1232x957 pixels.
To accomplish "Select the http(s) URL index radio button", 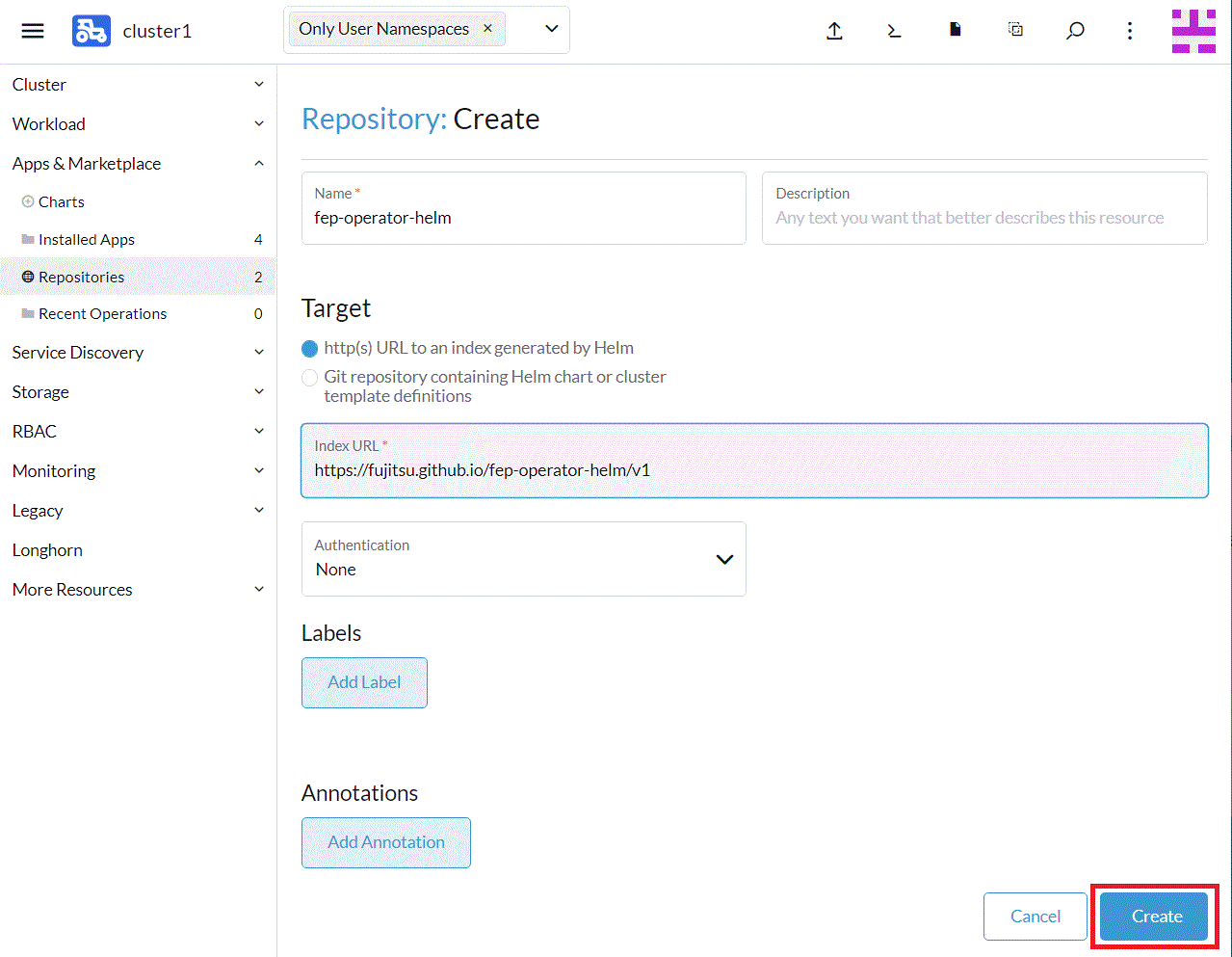I will coord(309,349).
